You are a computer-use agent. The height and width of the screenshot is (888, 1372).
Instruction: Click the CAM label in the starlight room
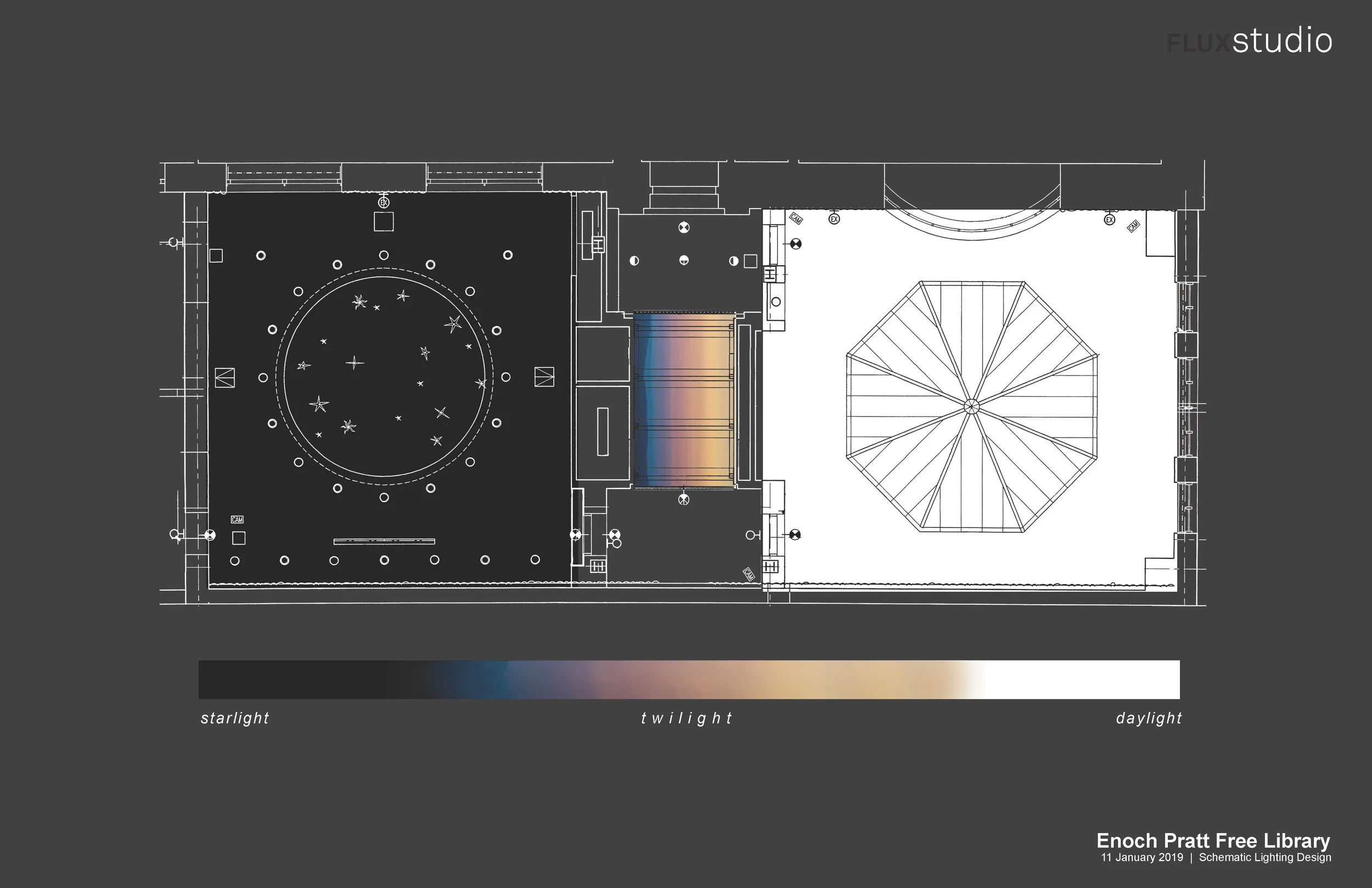237,520
